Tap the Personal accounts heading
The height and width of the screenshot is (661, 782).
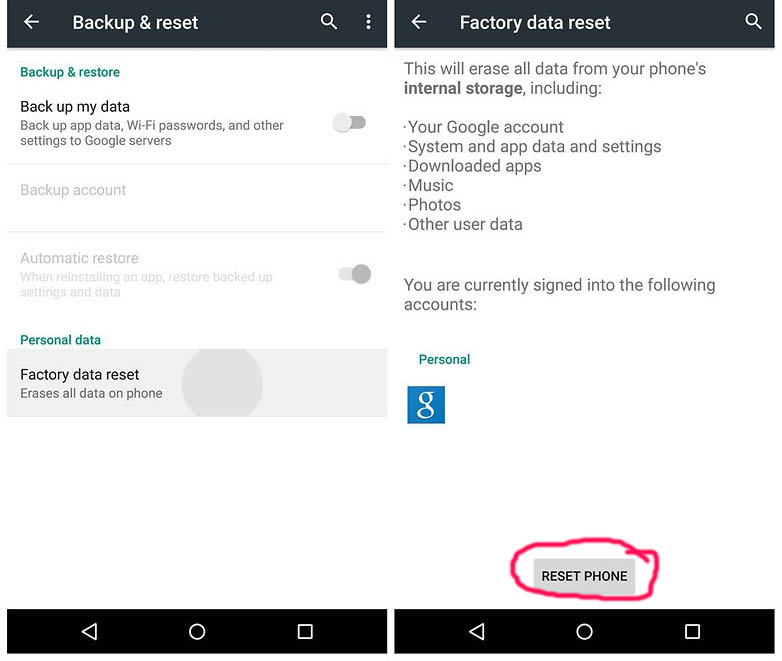444,359
